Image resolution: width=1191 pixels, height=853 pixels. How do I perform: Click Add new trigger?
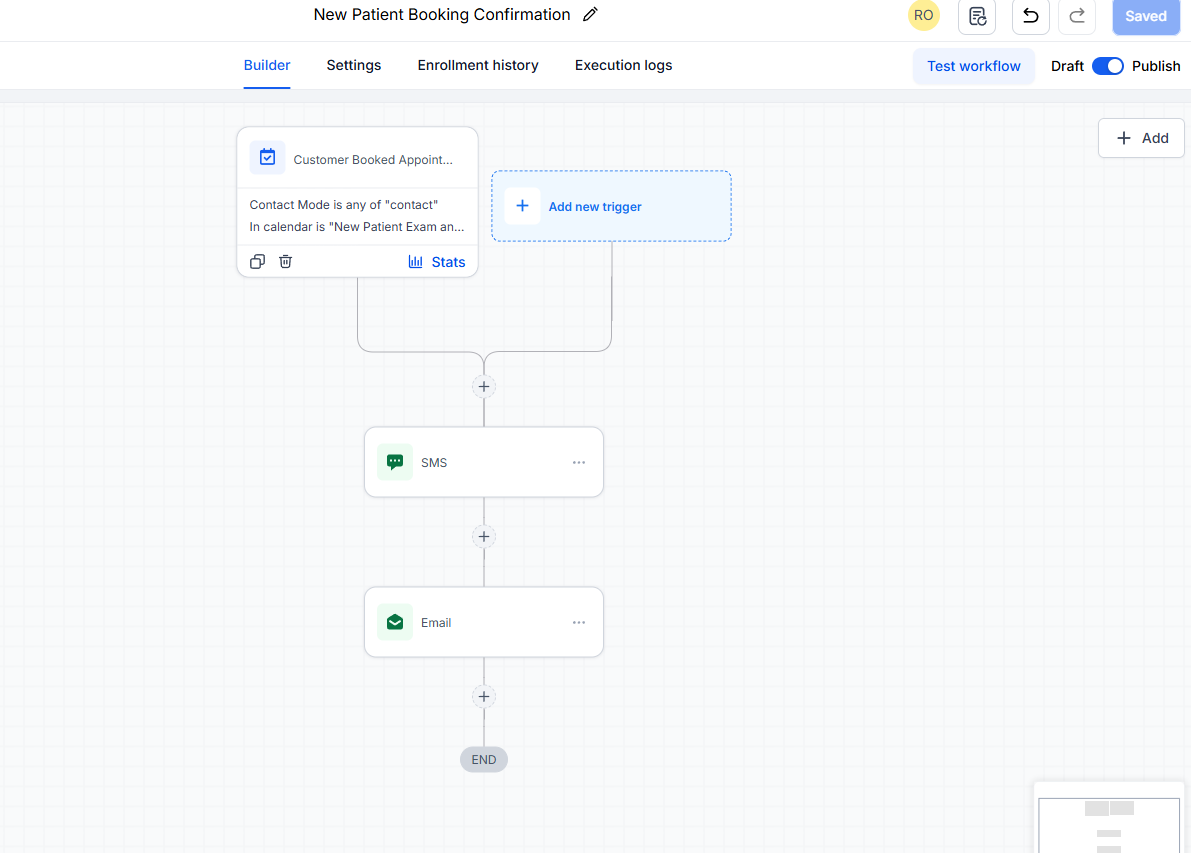click(611, 207)
